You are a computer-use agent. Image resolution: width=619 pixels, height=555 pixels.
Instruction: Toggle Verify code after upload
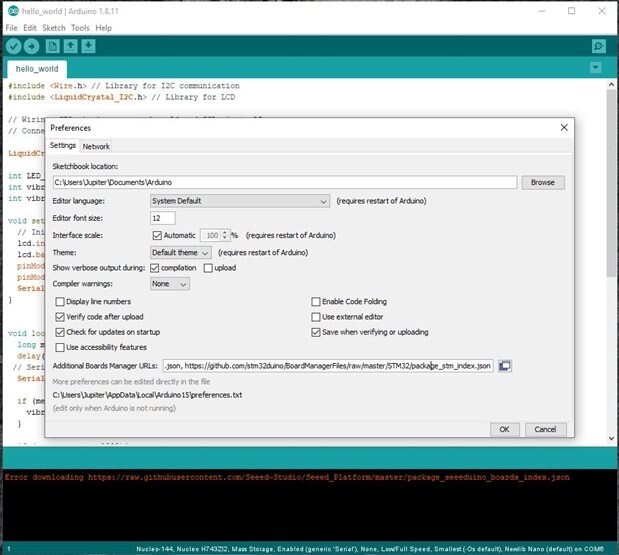[60, 317]
